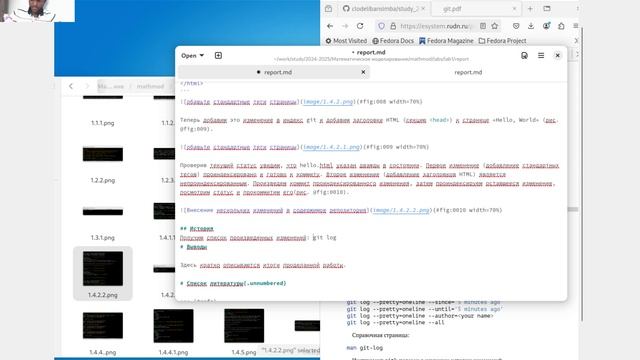Image resolution: width=640 pixels, height=360 pixels.
Task: Open the Fedora Docs bookmark
Action: pos(393,41)
